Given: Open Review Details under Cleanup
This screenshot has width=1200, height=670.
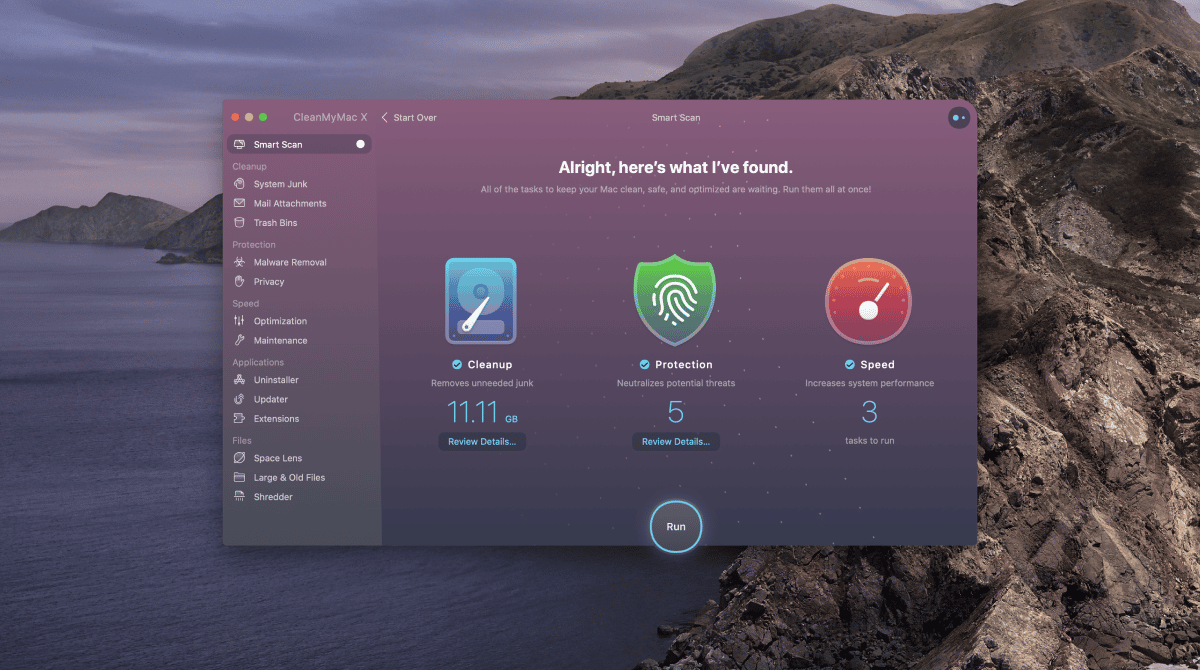Looking at the screenshot, I should (x=482, y=441).
